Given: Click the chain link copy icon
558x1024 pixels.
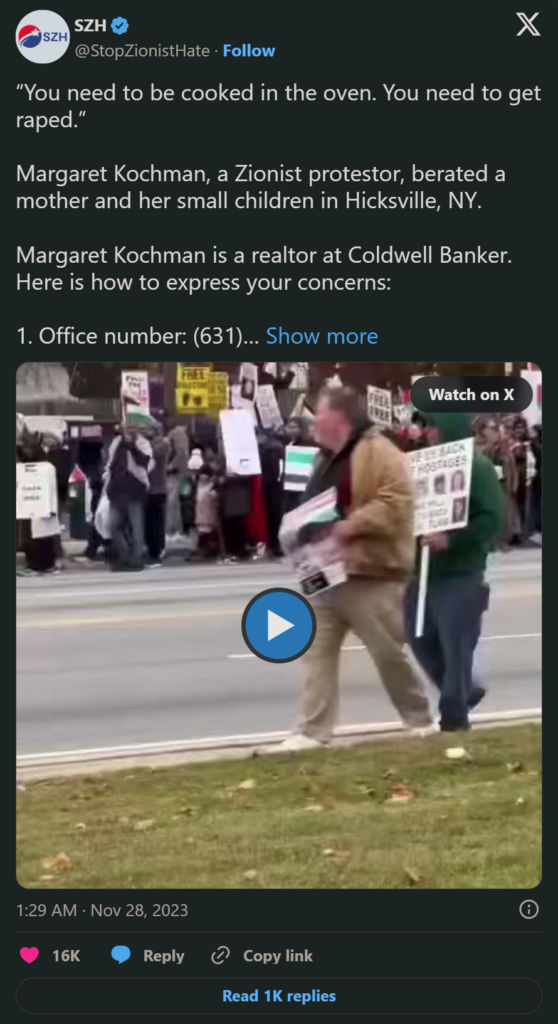Looking at the screenshot, I should click(220, 955).
